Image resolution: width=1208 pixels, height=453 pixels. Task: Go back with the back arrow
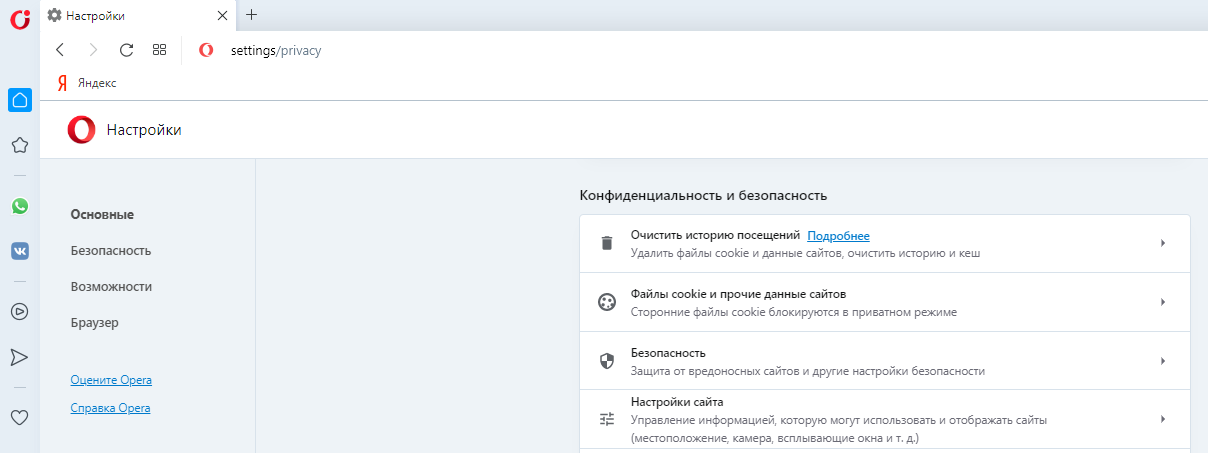[x=60, y=49]
